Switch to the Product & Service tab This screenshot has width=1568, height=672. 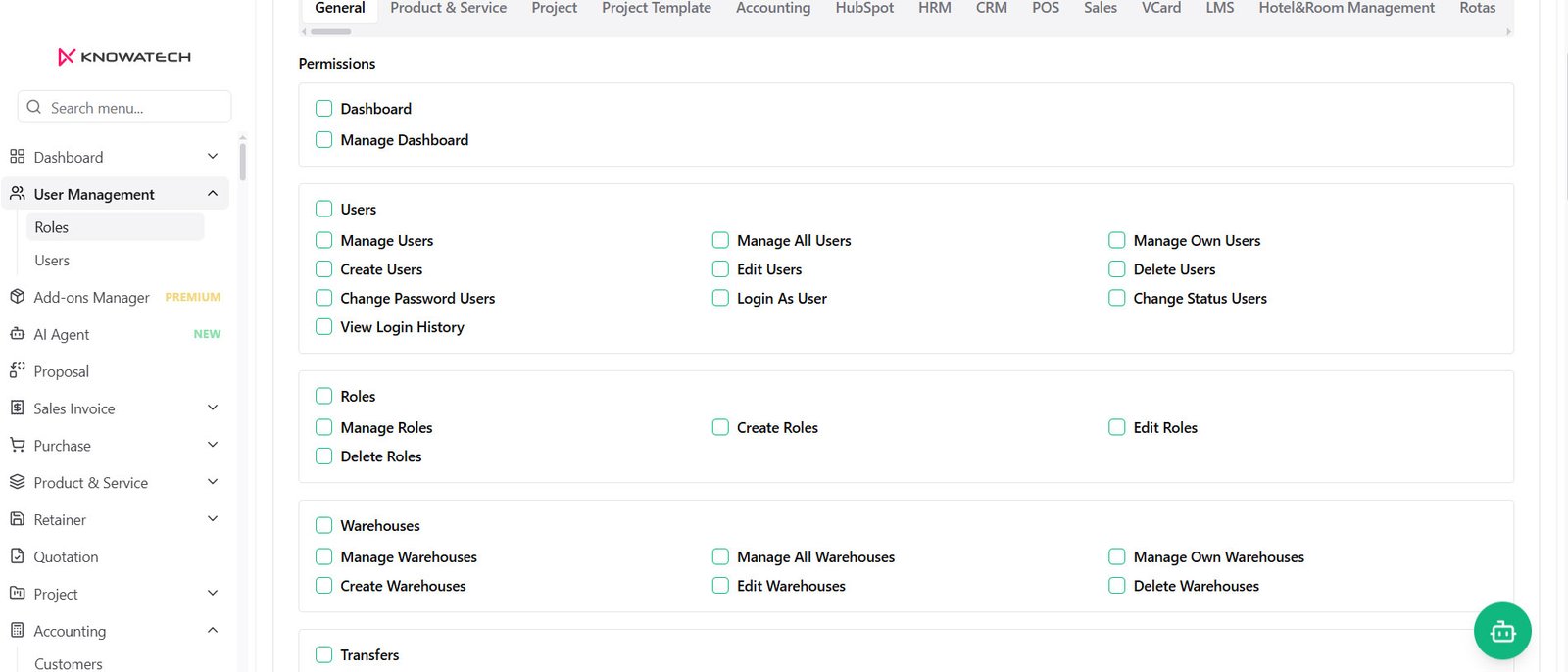(x=448, y=8)
